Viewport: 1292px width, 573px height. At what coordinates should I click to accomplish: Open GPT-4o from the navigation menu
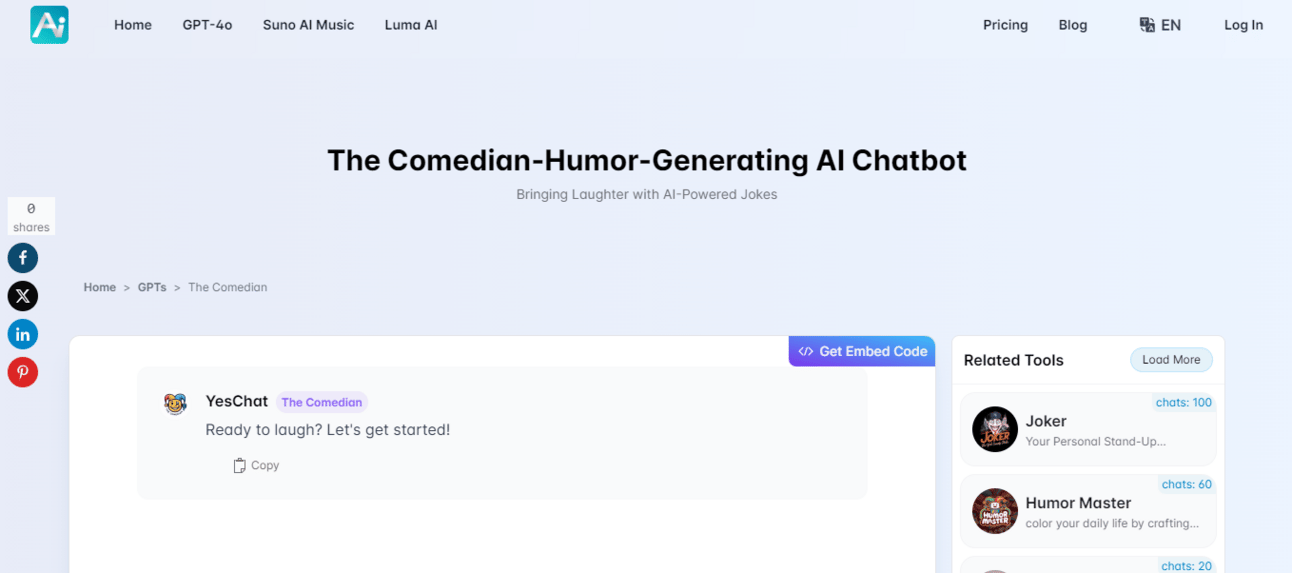(x=207, y=25)
